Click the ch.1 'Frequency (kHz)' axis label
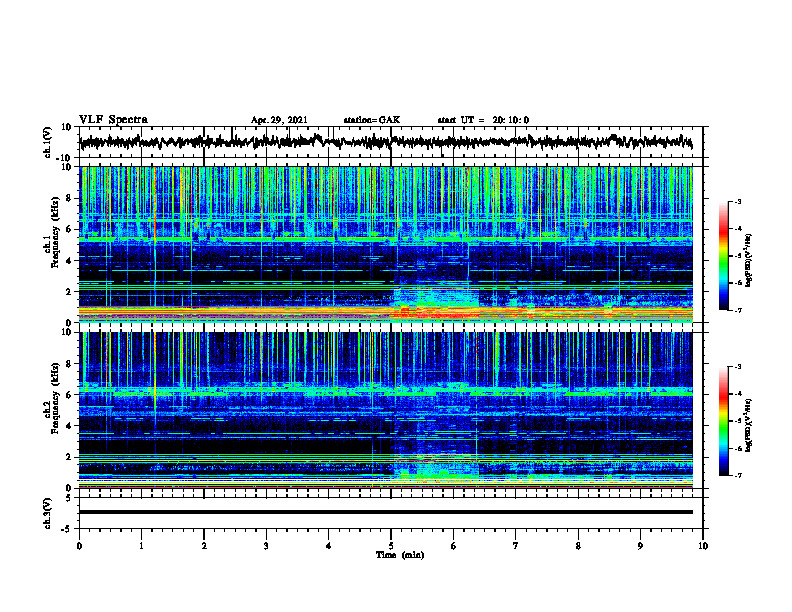Viewport: 792px width, 612px height. [56, 233]
